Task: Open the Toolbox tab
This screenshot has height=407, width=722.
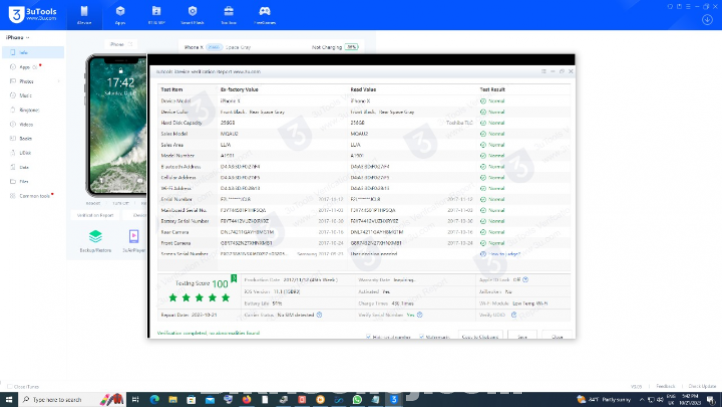Action: 228,15
